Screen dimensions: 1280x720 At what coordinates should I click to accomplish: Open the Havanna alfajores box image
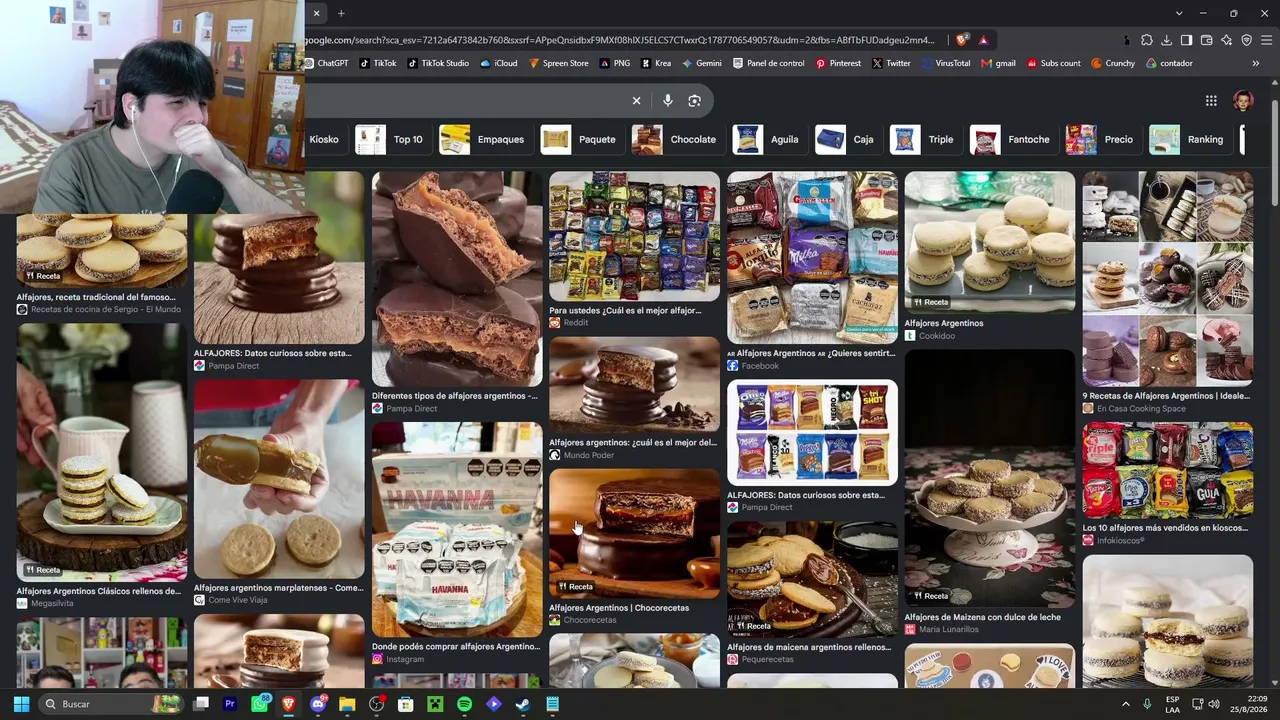pos(457,529)
